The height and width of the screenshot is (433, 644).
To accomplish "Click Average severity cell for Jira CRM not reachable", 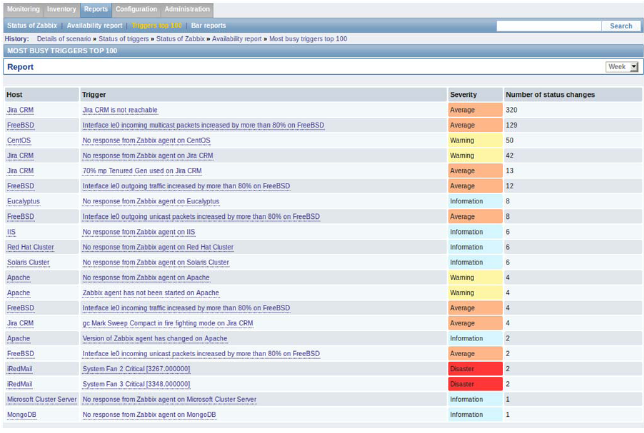I will tap(475, 110).
